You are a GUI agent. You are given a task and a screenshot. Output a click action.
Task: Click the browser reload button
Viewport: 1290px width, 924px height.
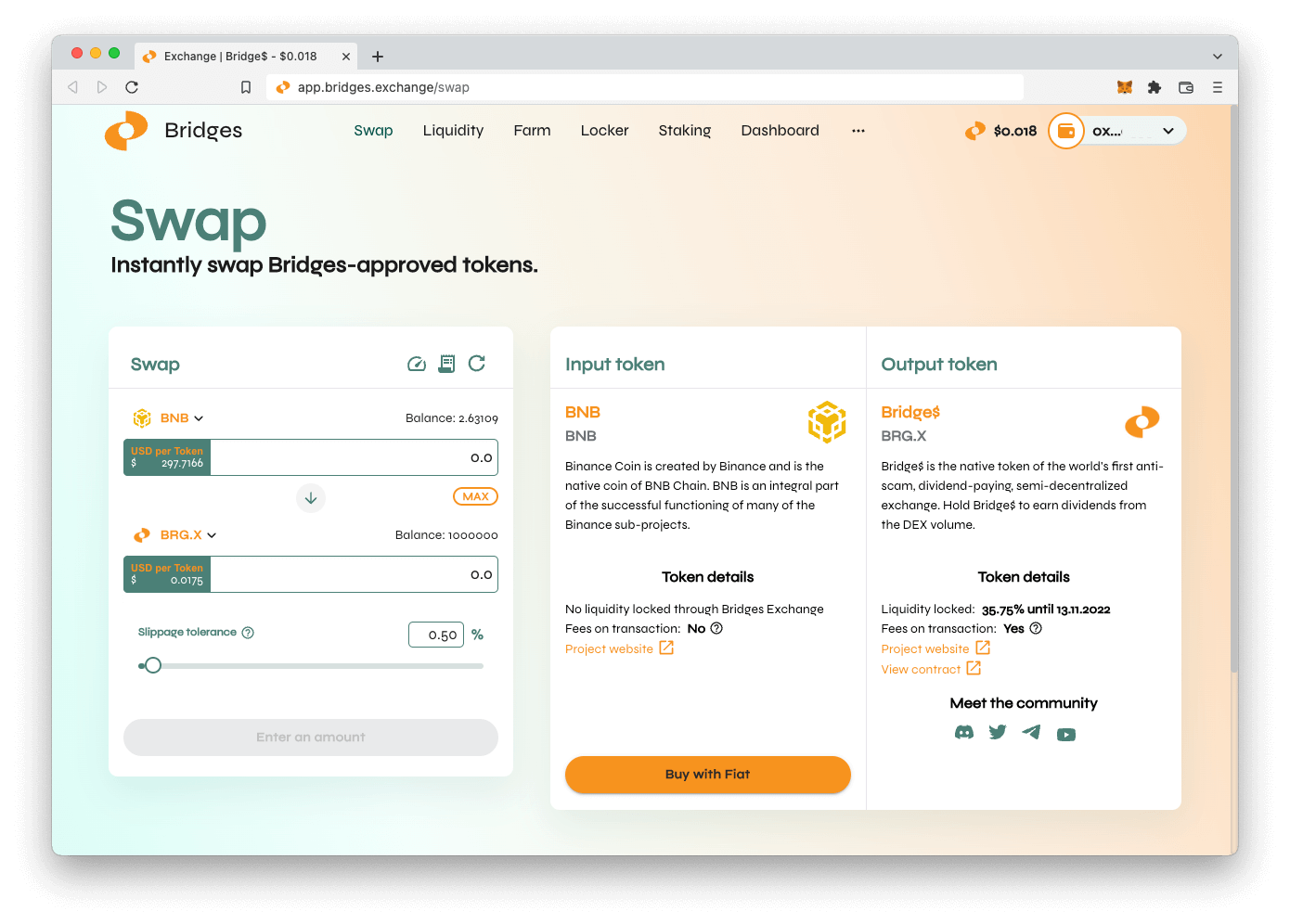tap(132, 87)
